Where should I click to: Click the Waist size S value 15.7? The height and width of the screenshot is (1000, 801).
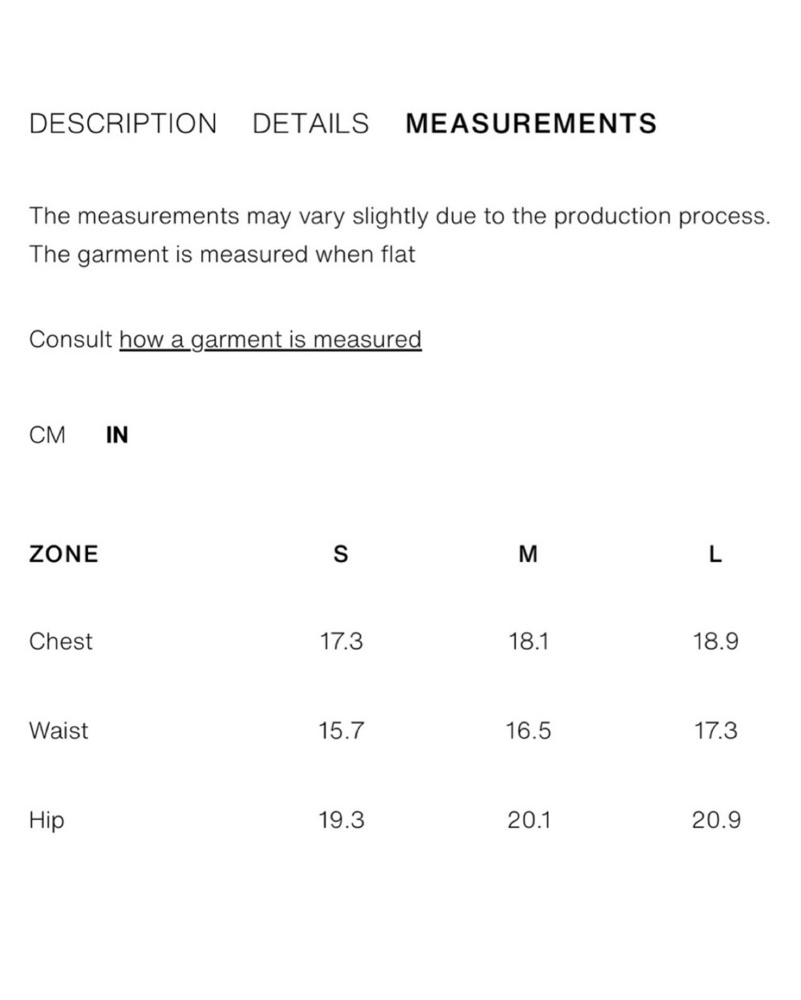click(x=341, y=730)
